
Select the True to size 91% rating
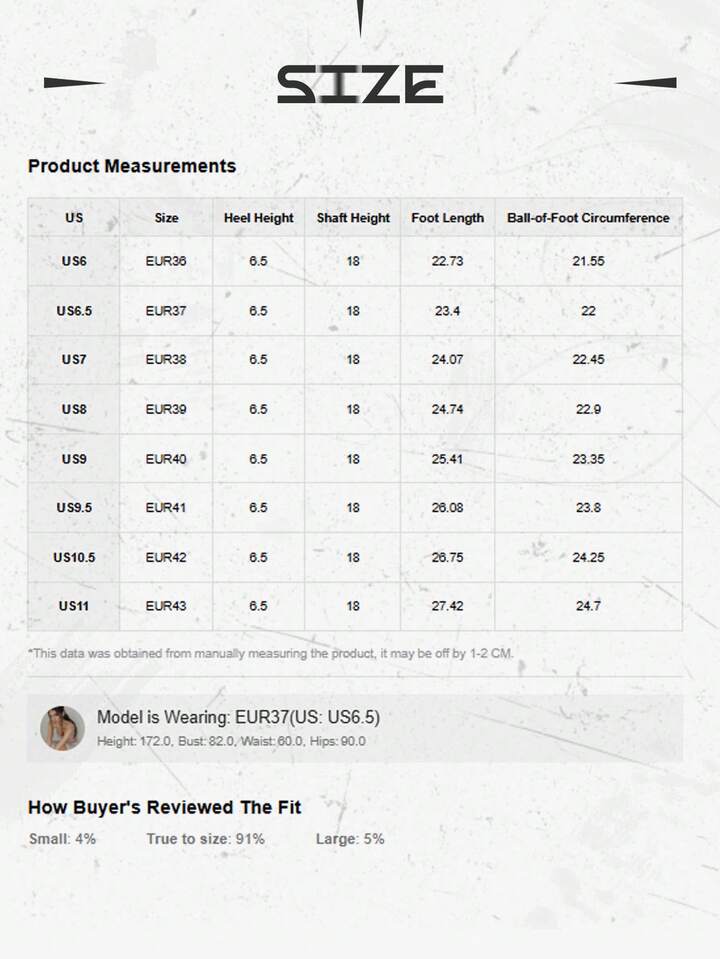click(205, 839)
